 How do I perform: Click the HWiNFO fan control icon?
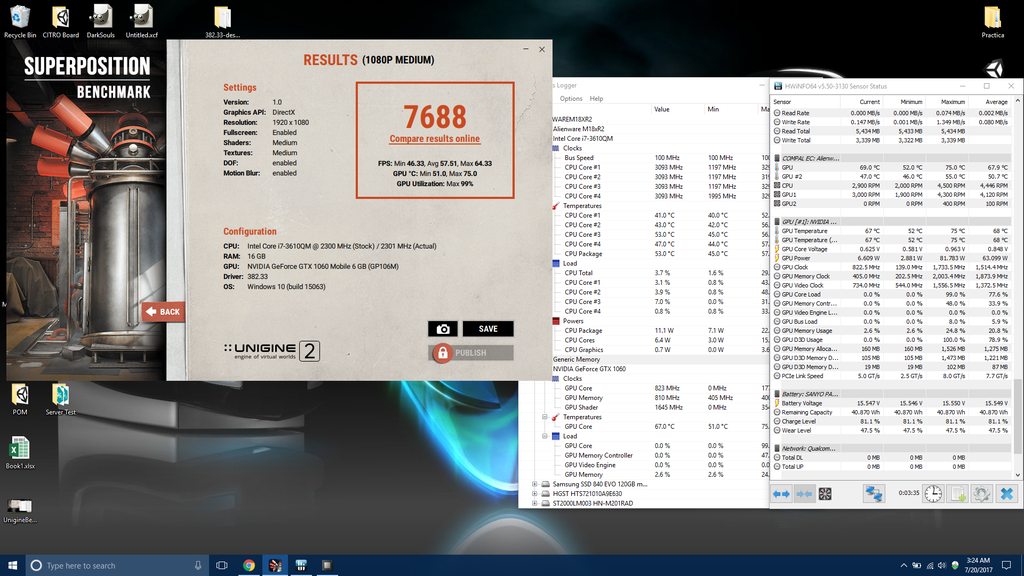pos(825,494)
